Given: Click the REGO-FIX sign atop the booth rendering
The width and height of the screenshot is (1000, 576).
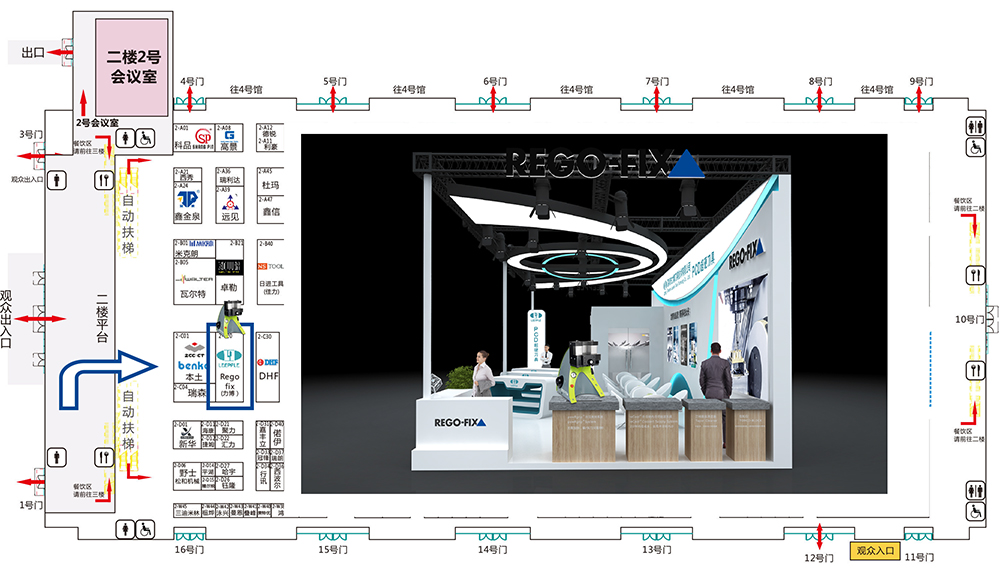Looking at the screenshot, I should click(x=604, y=164).
